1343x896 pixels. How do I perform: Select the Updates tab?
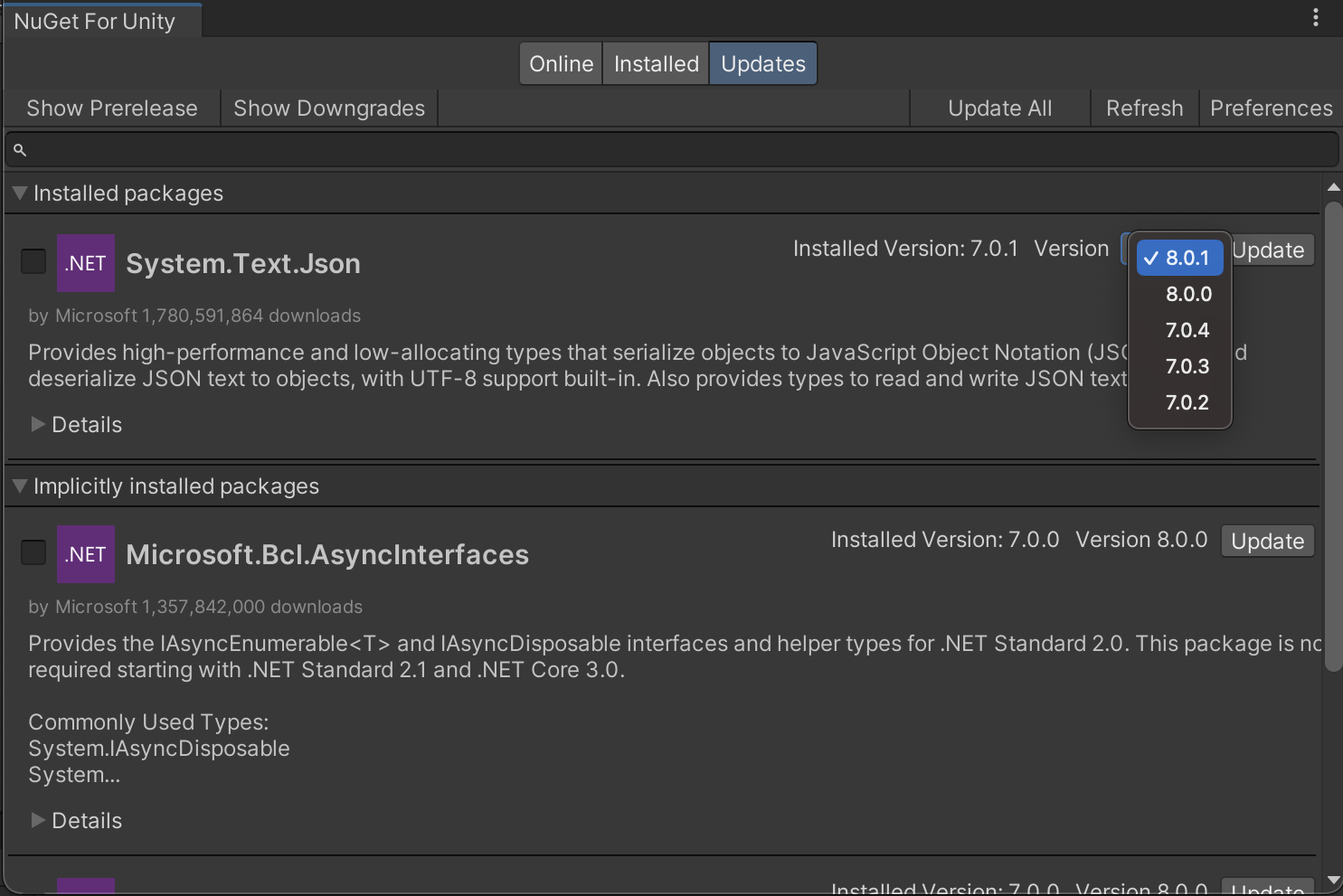763,64
